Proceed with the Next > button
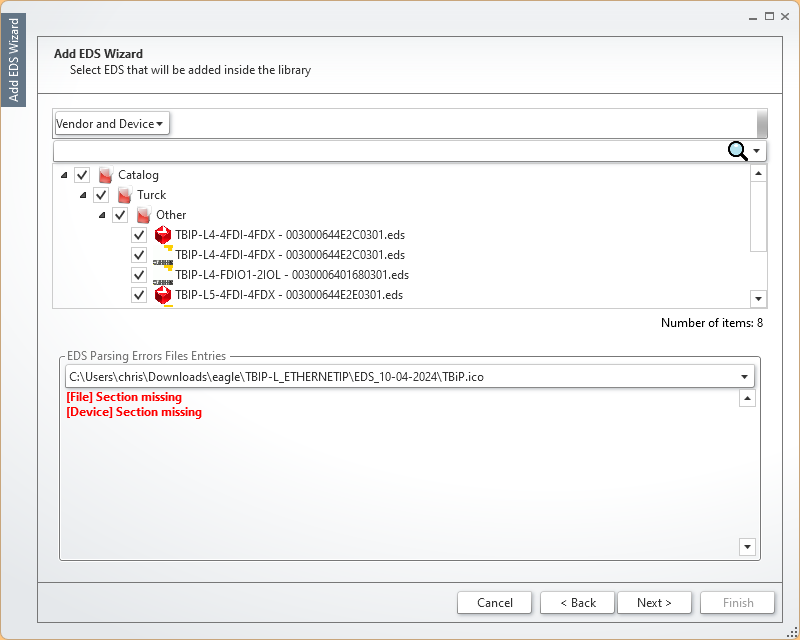Viewport: 800px width, 640px height. [x=654, y=603]
